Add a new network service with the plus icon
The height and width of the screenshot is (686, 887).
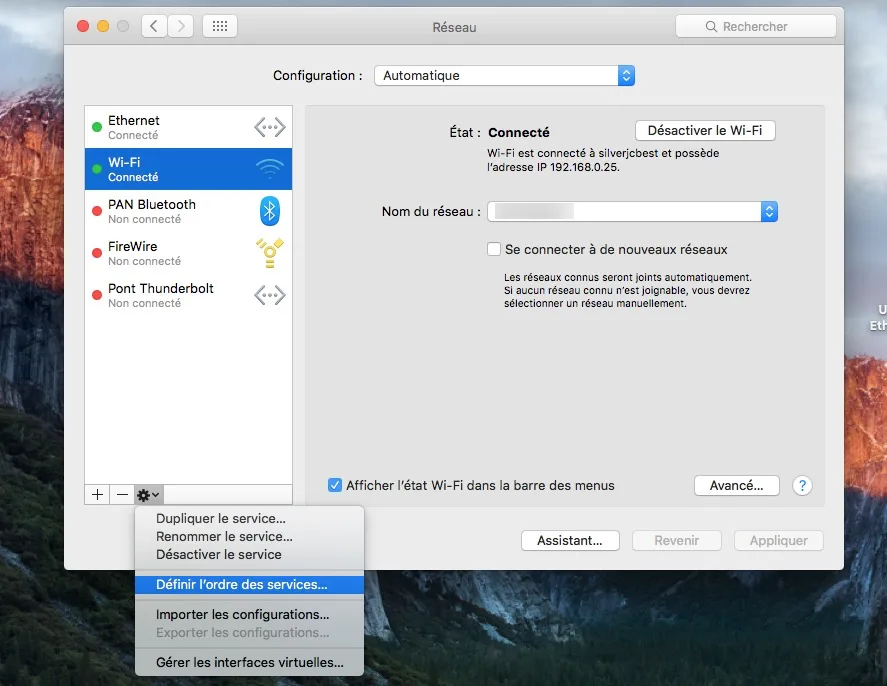96,494
